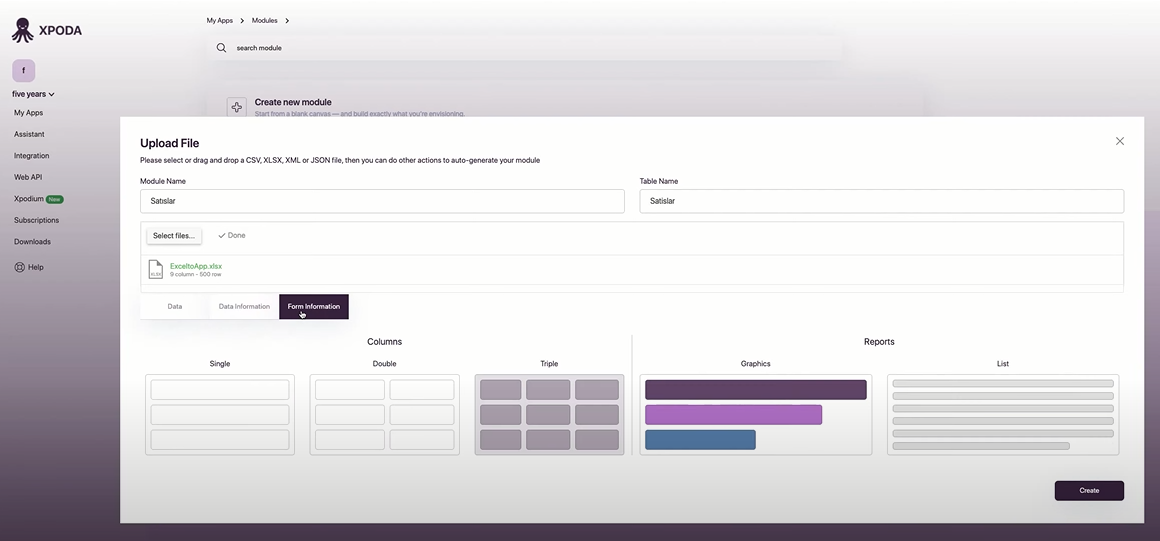The image size is (1160, 541).
Task: Close the Upload File dialog
Action: pos(1119,141)
